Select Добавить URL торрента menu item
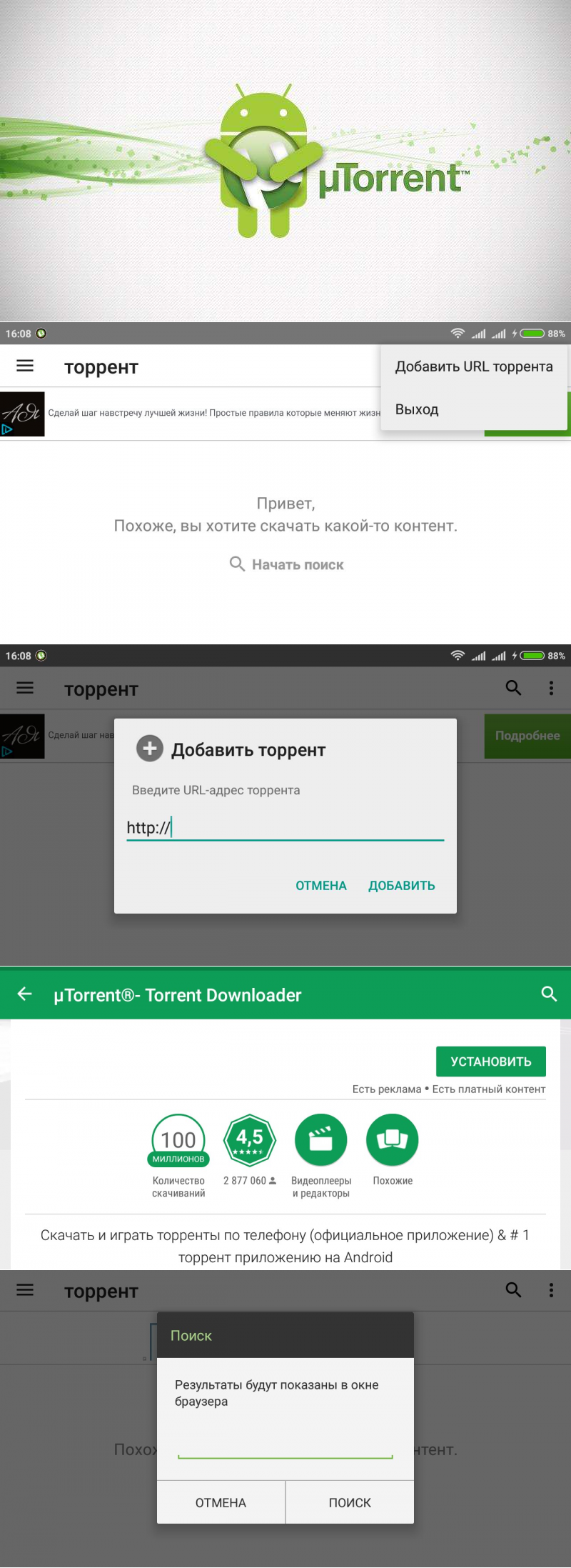The width and height of the screenshot is (571, 1568). point(474,366)
